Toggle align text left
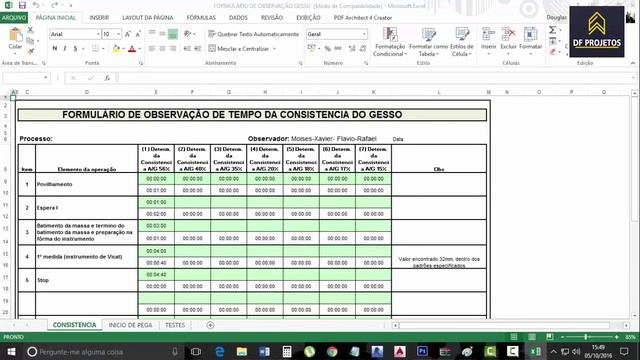This screenshot has width=640, height=360. (152, 49)
